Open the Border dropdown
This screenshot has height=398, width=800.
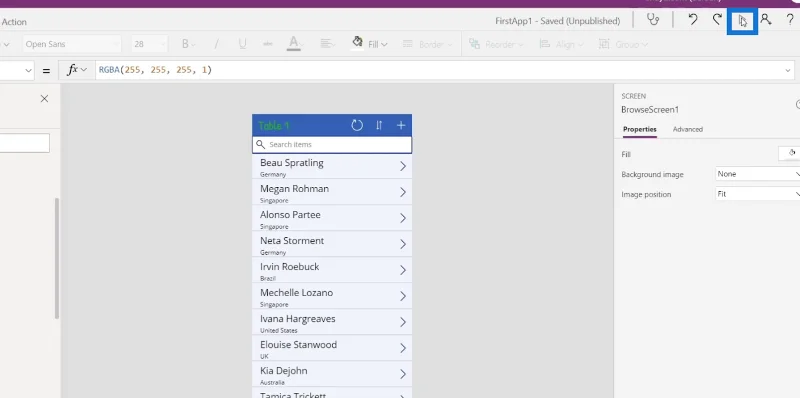pos(428,44)
